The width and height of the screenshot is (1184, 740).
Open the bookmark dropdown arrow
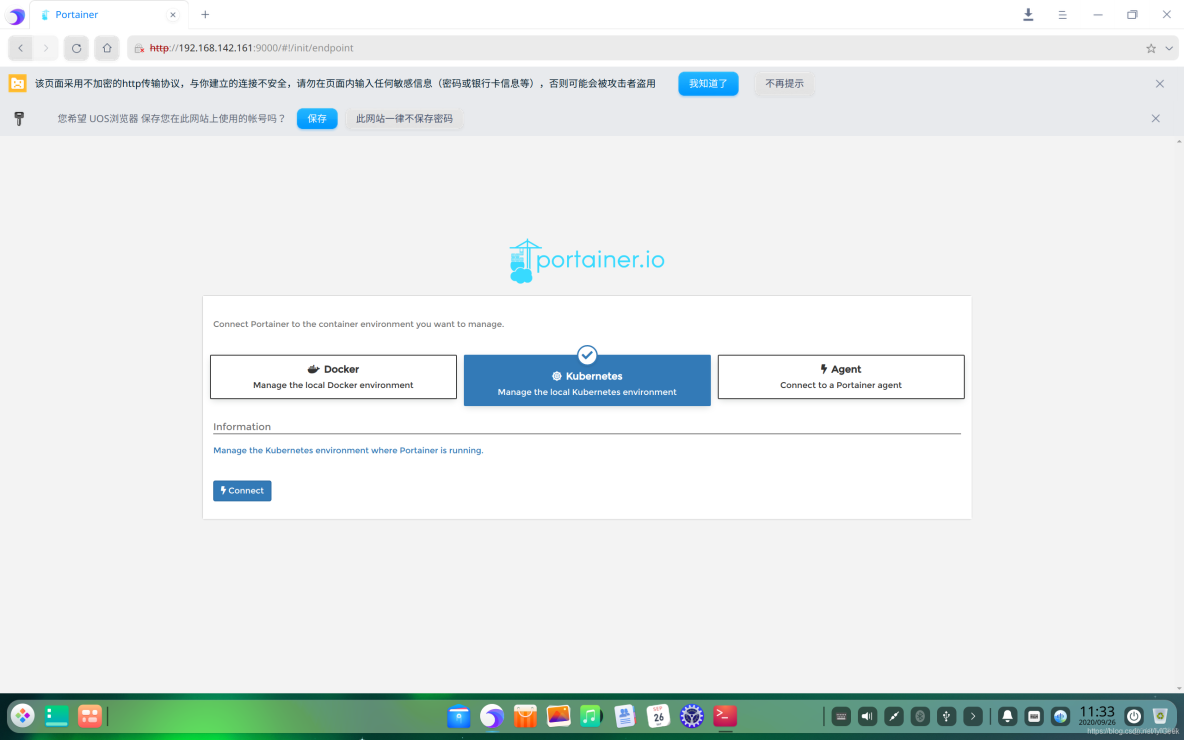pyautogui.click(x=1166, y=47)
